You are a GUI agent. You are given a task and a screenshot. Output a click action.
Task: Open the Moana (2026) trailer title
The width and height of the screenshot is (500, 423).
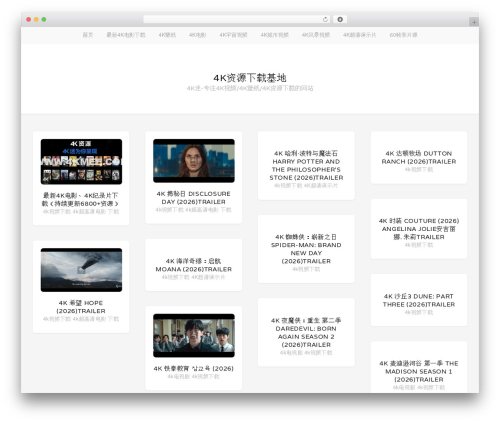coord(193,265)
